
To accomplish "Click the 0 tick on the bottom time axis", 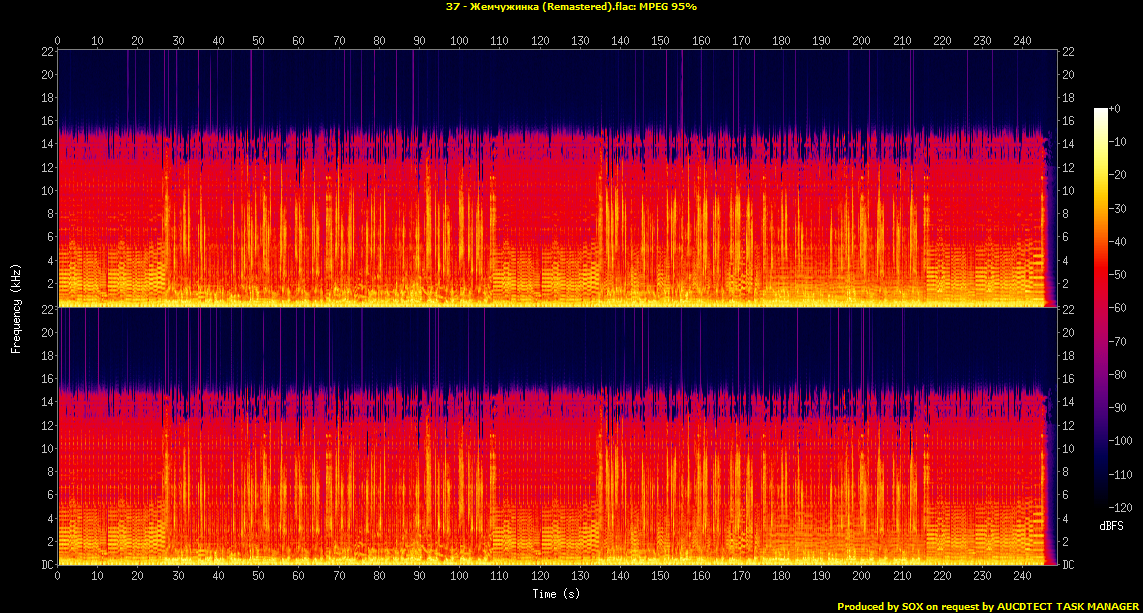I will click(x=58, y=577).
